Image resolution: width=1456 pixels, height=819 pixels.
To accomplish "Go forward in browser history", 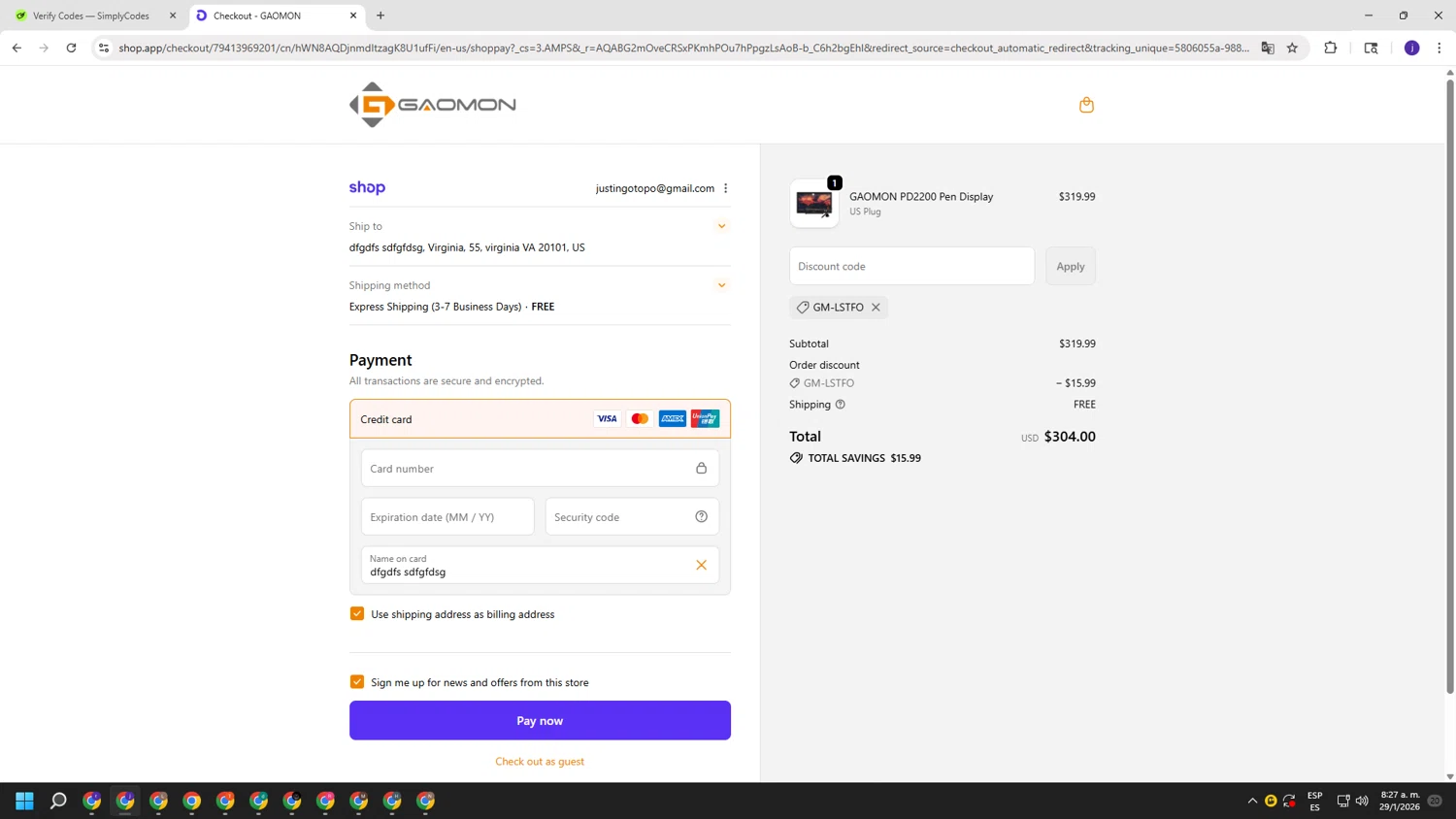I will tap(44, 48).
